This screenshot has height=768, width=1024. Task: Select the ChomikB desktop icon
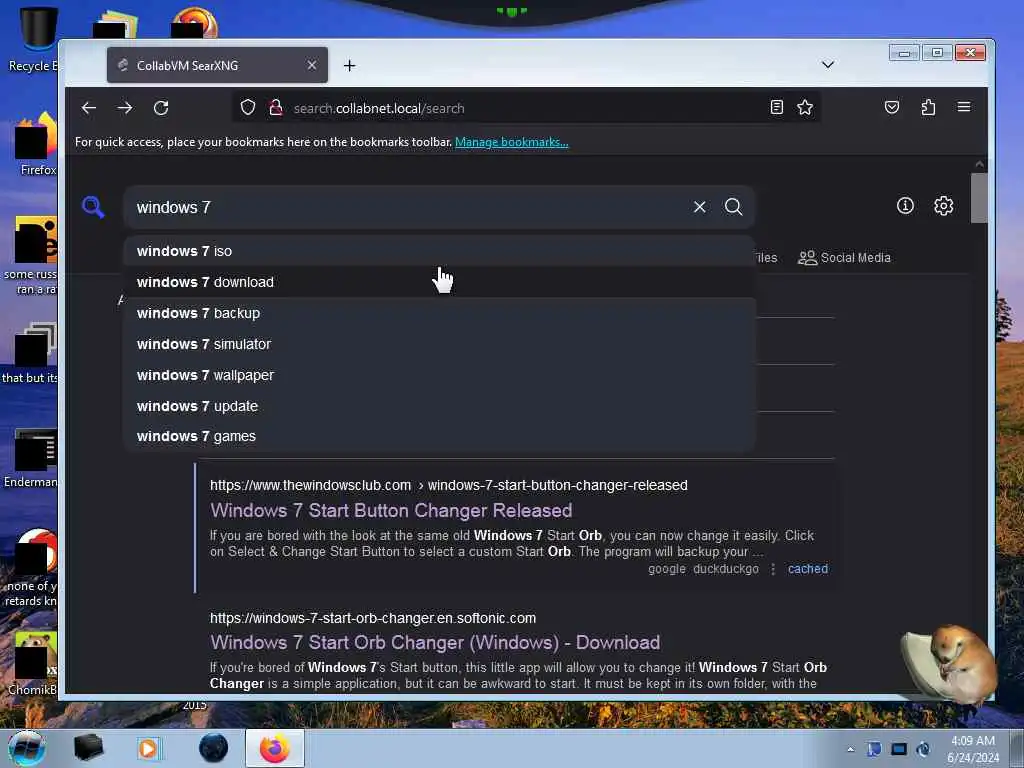(33, 664)
